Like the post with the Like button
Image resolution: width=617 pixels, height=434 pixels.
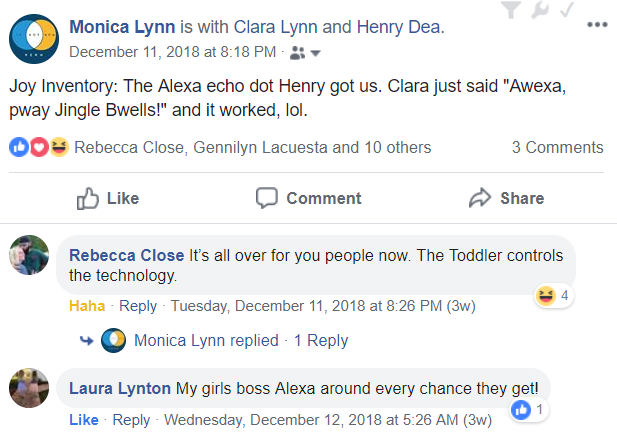[x=107, y=198]
